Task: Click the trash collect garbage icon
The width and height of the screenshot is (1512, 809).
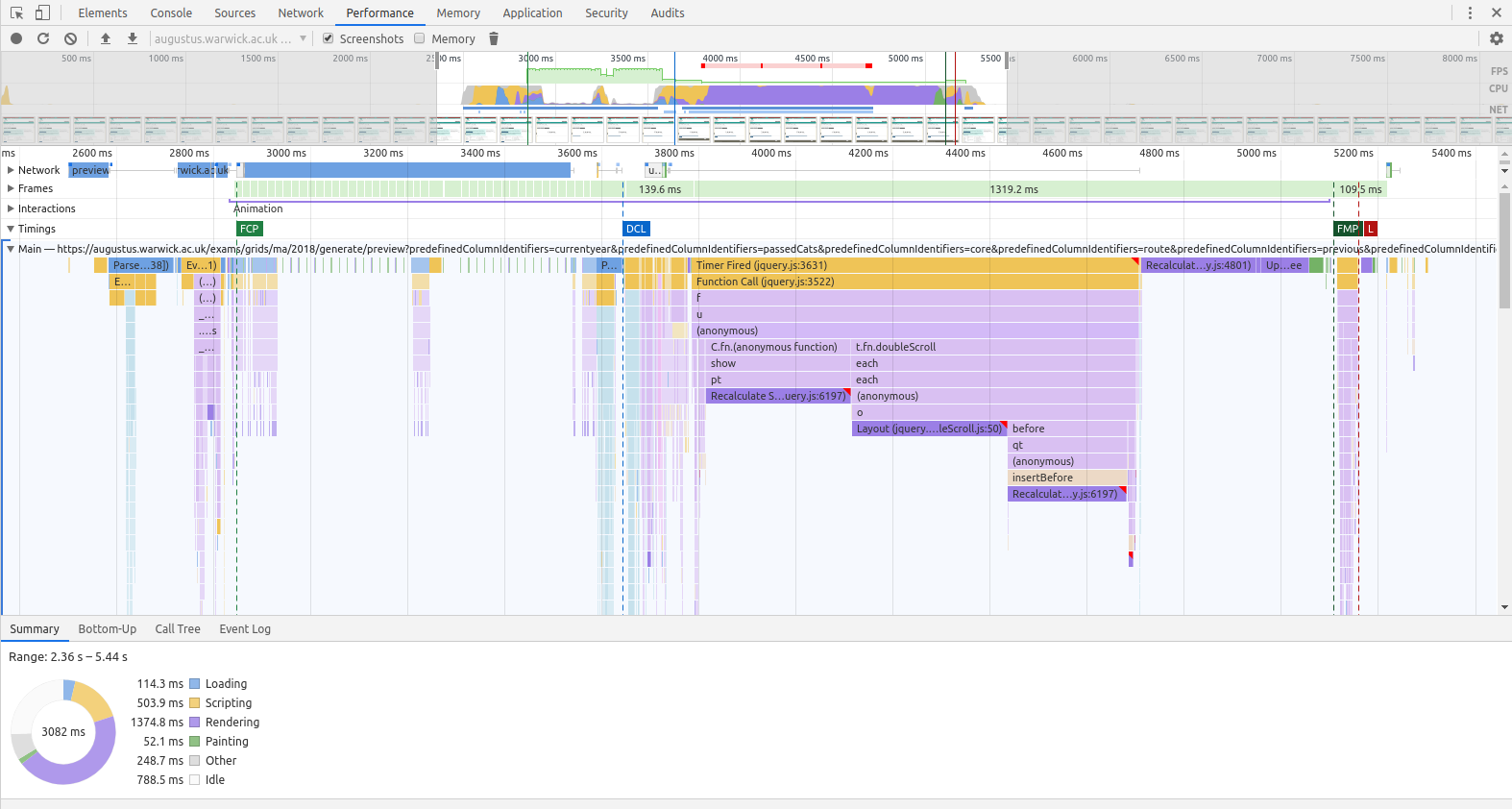Action: coord(494,38)
